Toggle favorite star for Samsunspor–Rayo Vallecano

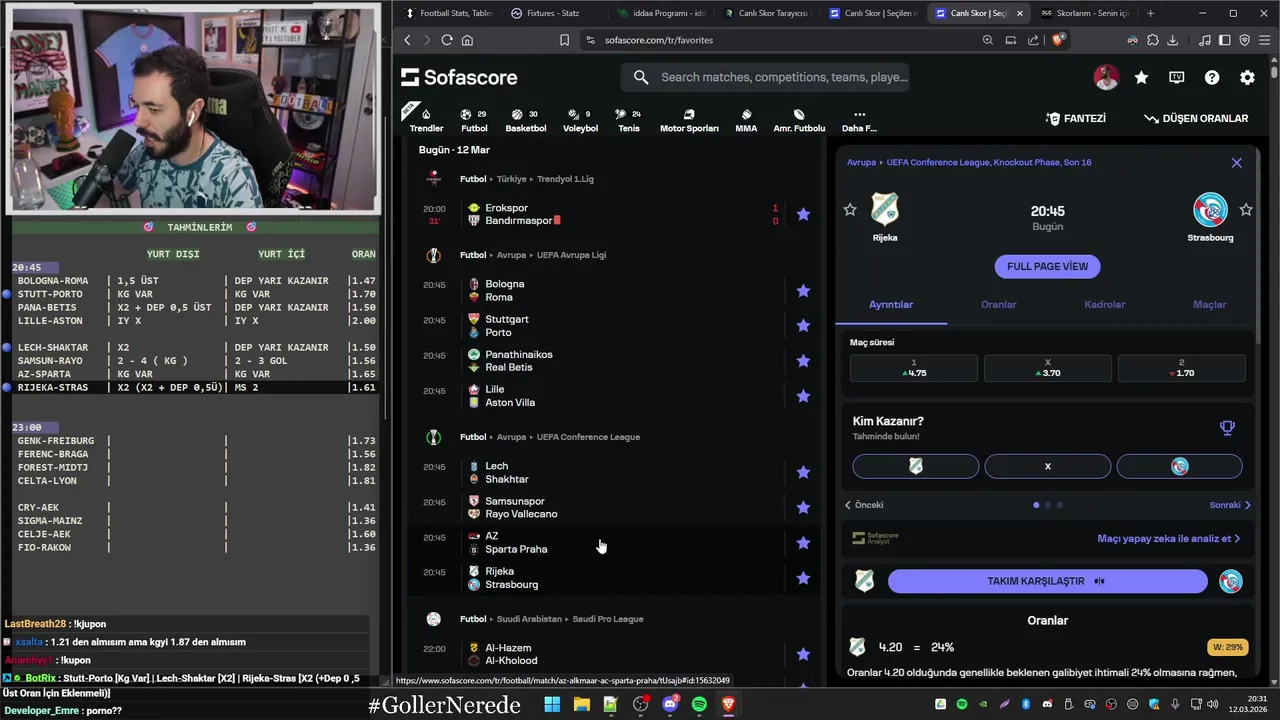tap(803, 507)
